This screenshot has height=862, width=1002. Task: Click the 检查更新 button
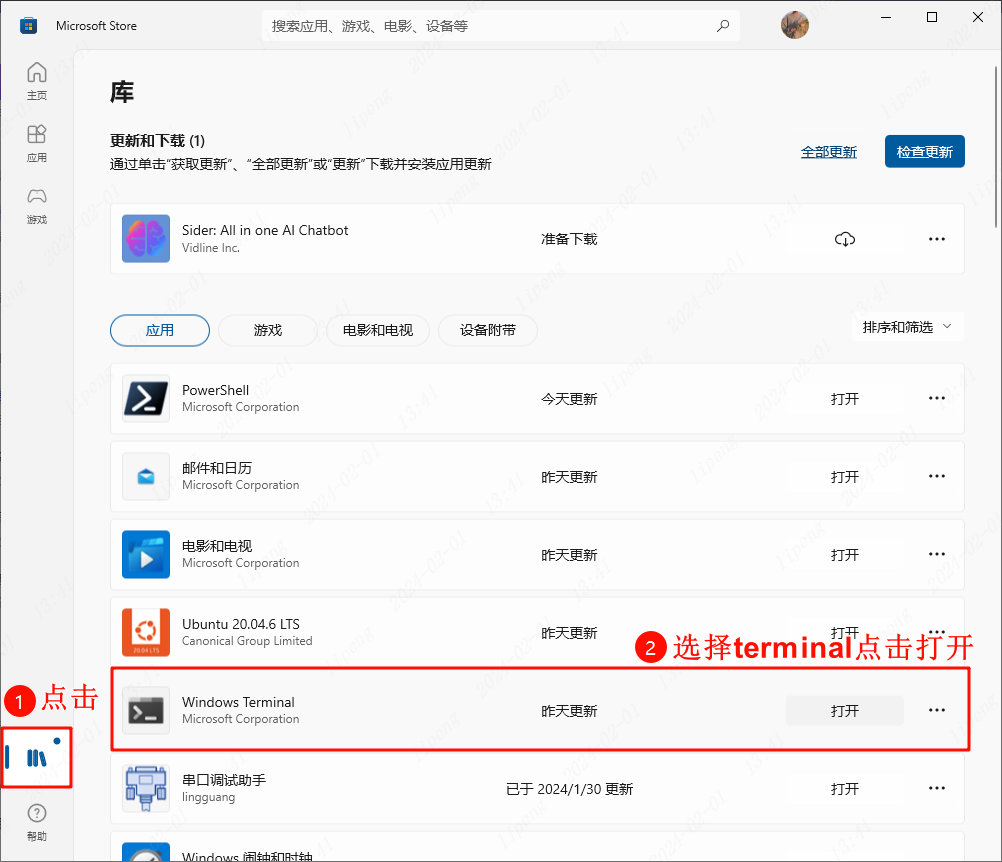tap(925, 151)
